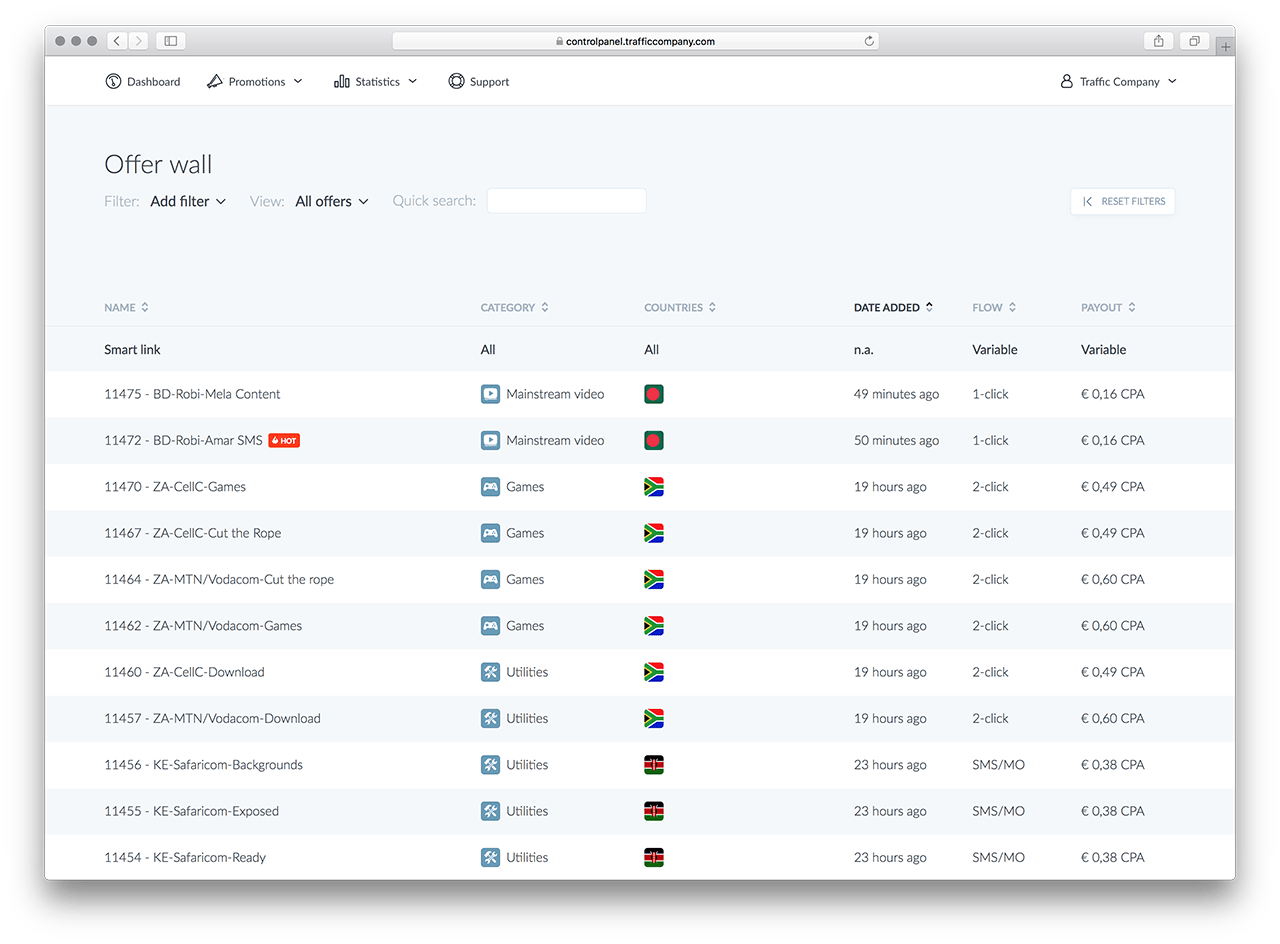Open the Smart link offer
Viewport: 1280px width, 944px height.
click(132, 350)
